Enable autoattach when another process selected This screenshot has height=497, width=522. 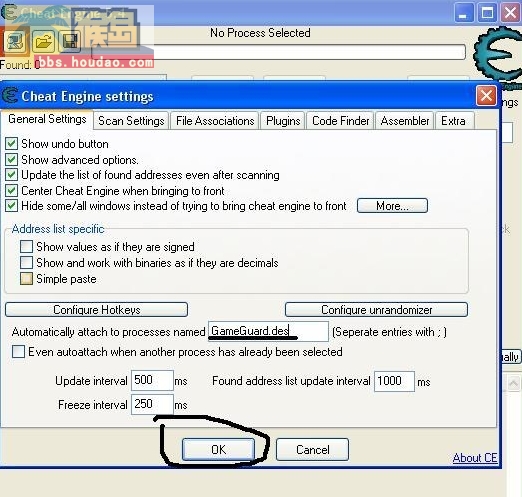[x=18, y=352]
